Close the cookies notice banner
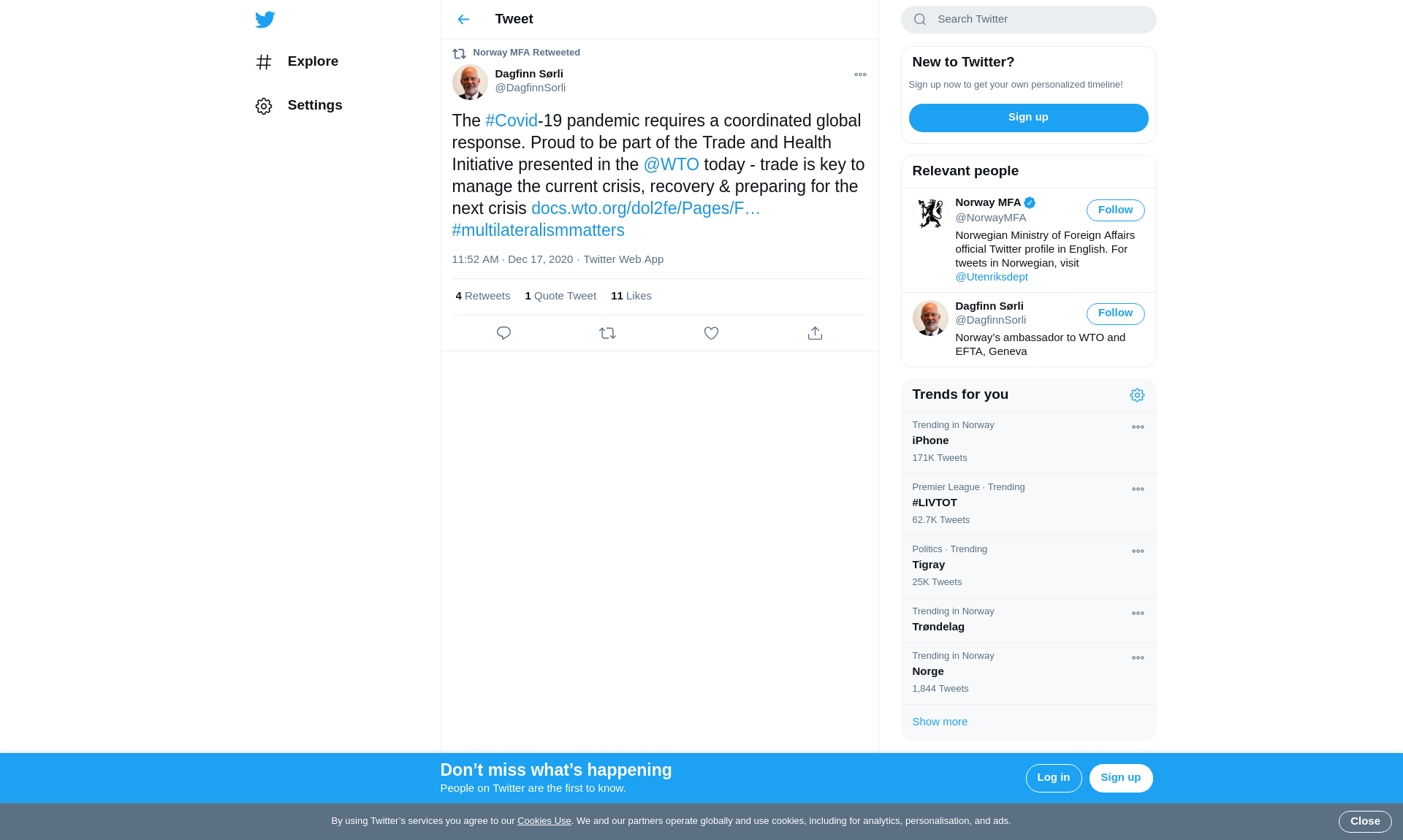This screenshot has height=840, width=1403. pos(1364,821)
